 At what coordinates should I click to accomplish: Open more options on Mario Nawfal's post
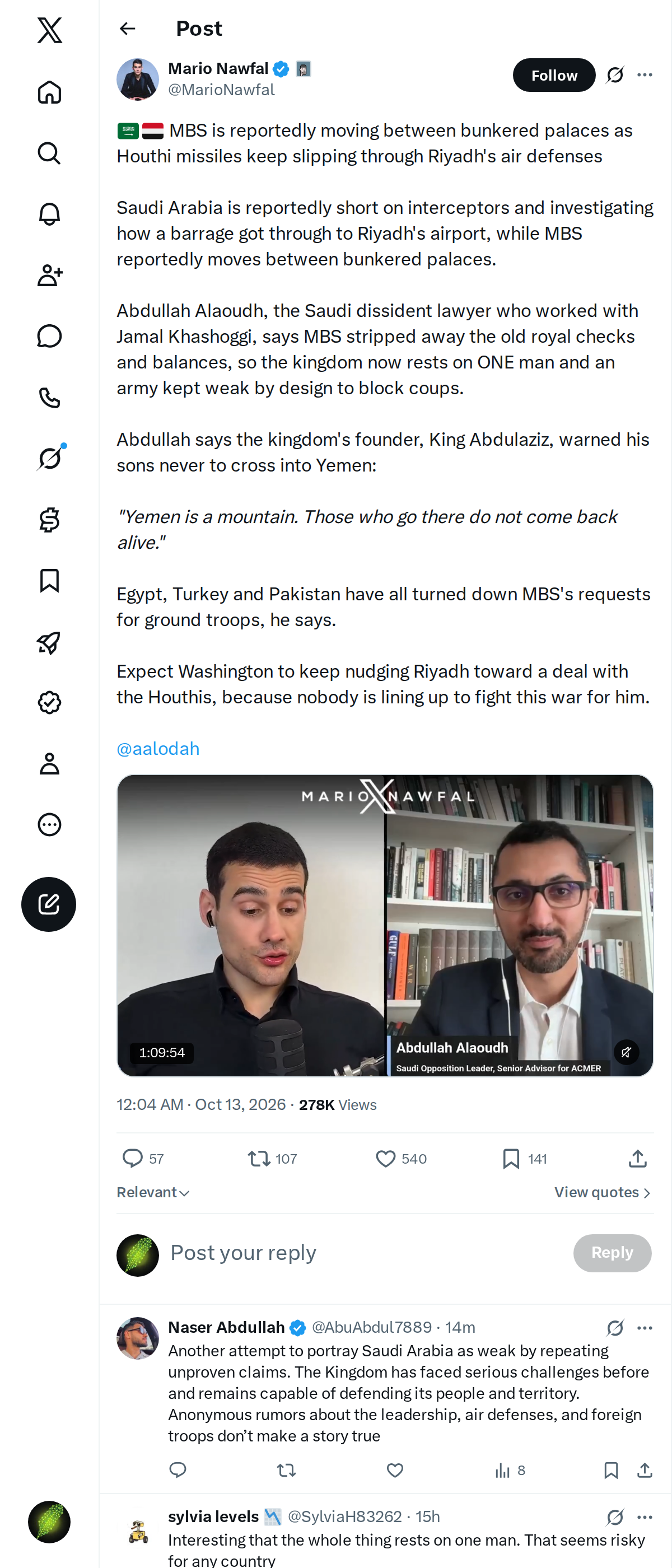[x=645, y=75]
